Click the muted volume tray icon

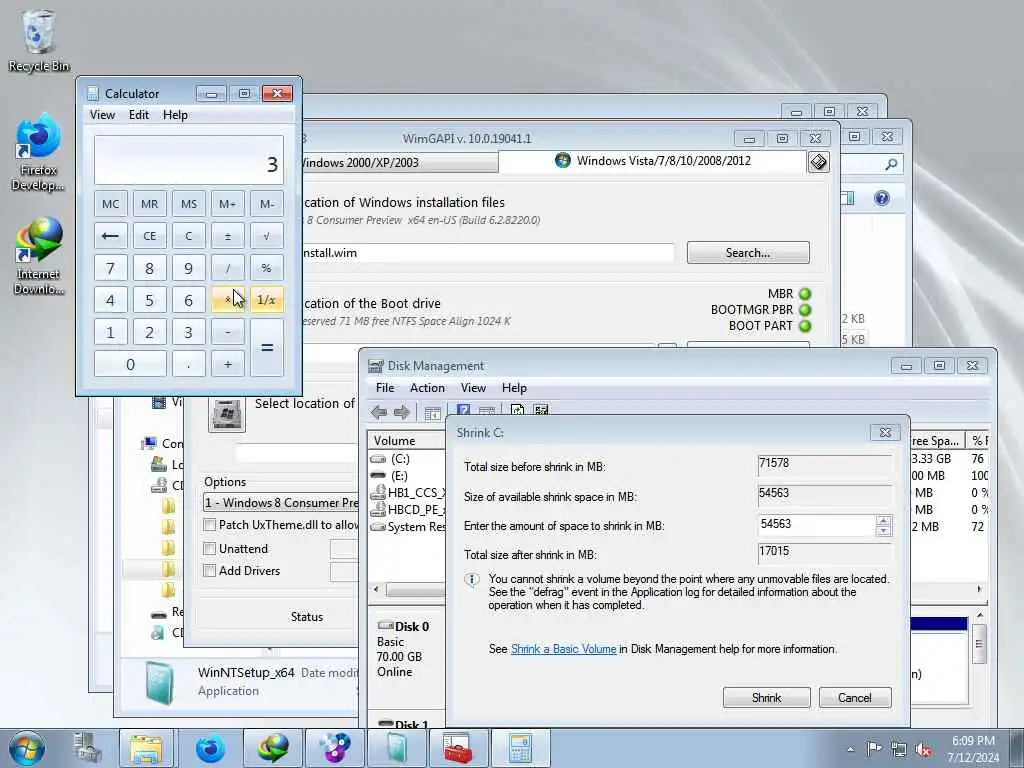[x=923, y=749]
